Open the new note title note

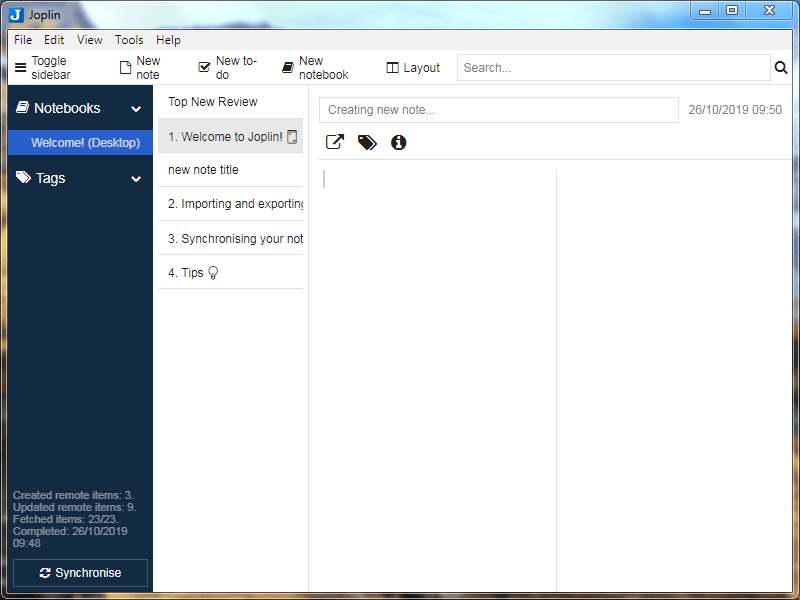tap(230, 169)
